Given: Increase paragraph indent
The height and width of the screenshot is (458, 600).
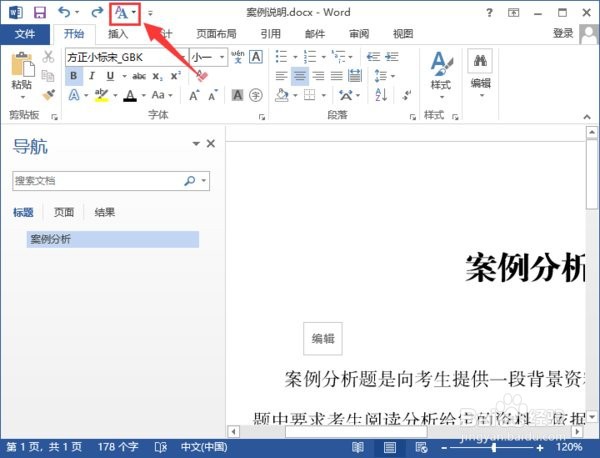Looking at the screenshot, I should 392,57.
